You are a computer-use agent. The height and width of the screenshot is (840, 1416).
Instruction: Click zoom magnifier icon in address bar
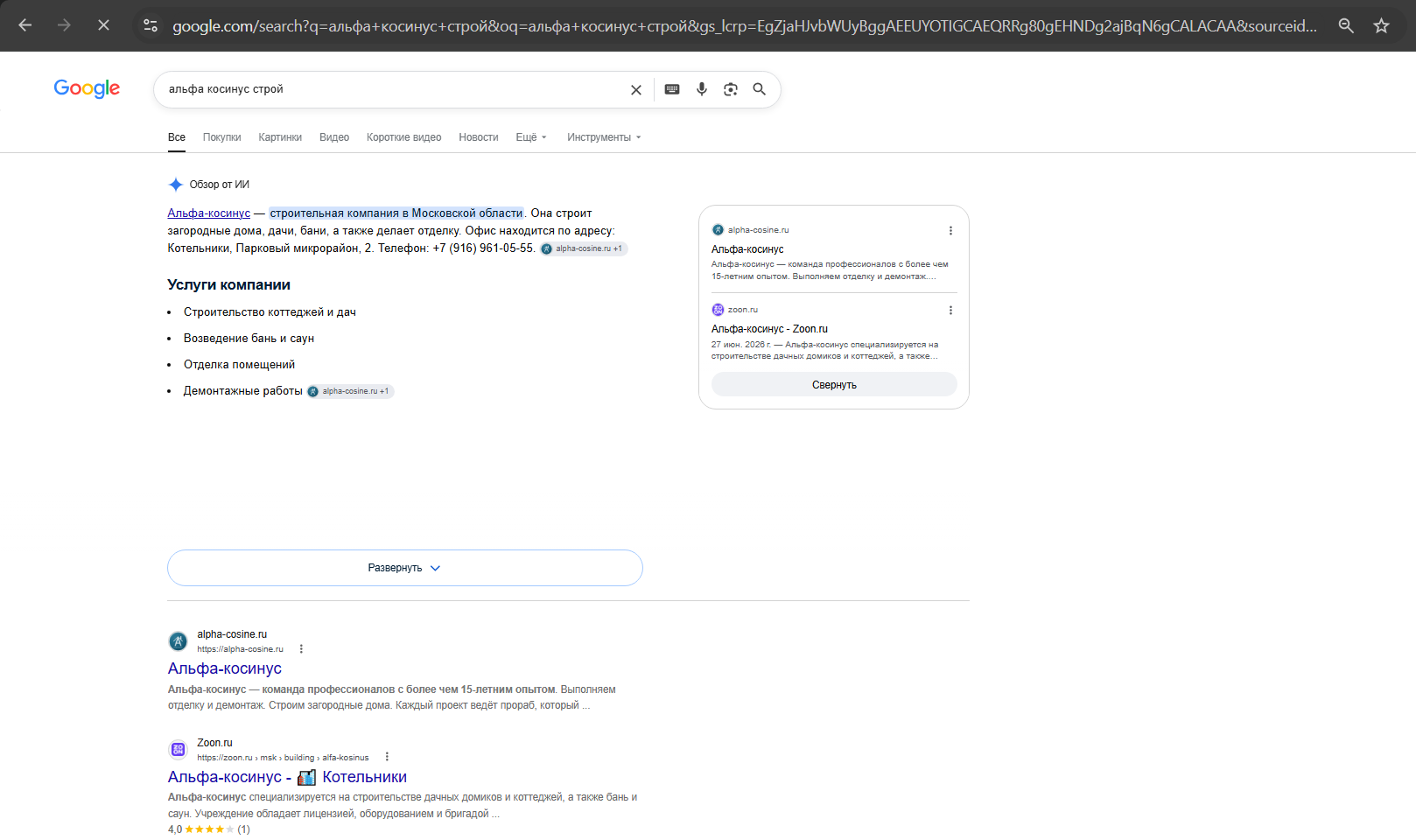tap(1346, 25)
